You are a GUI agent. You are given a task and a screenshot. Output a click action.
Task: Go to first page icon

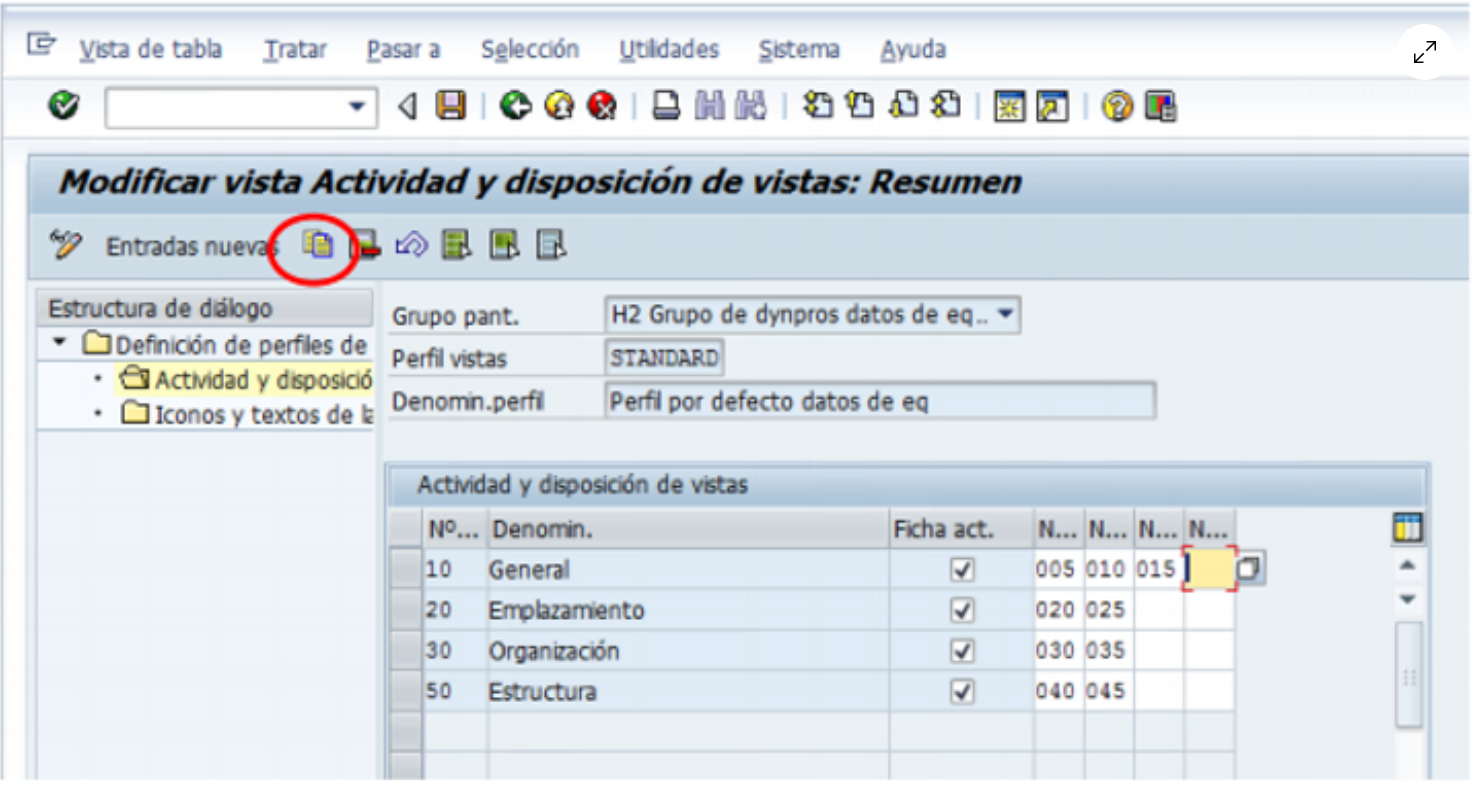818,105
